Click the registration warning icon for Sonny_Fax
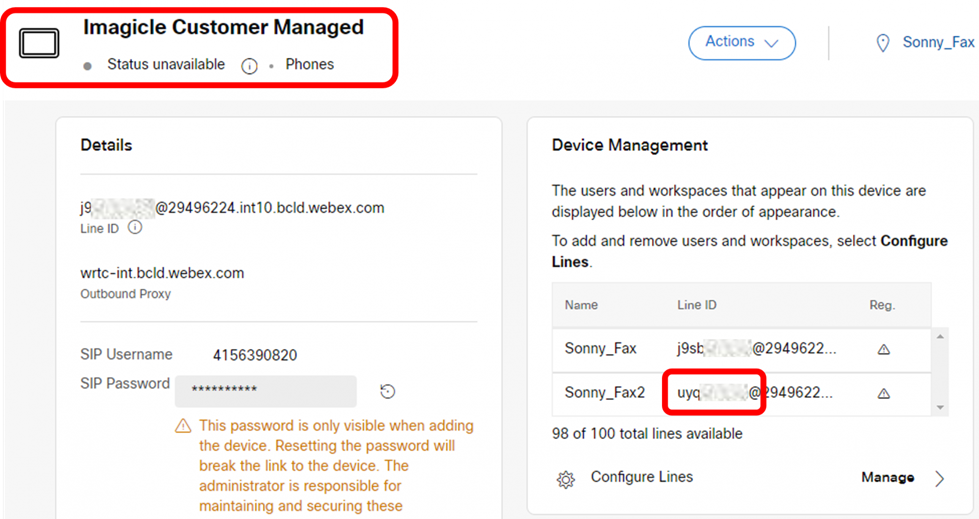The width and height of the screenshot is (979, 519). pyautogui.click(x=883, y=349)
